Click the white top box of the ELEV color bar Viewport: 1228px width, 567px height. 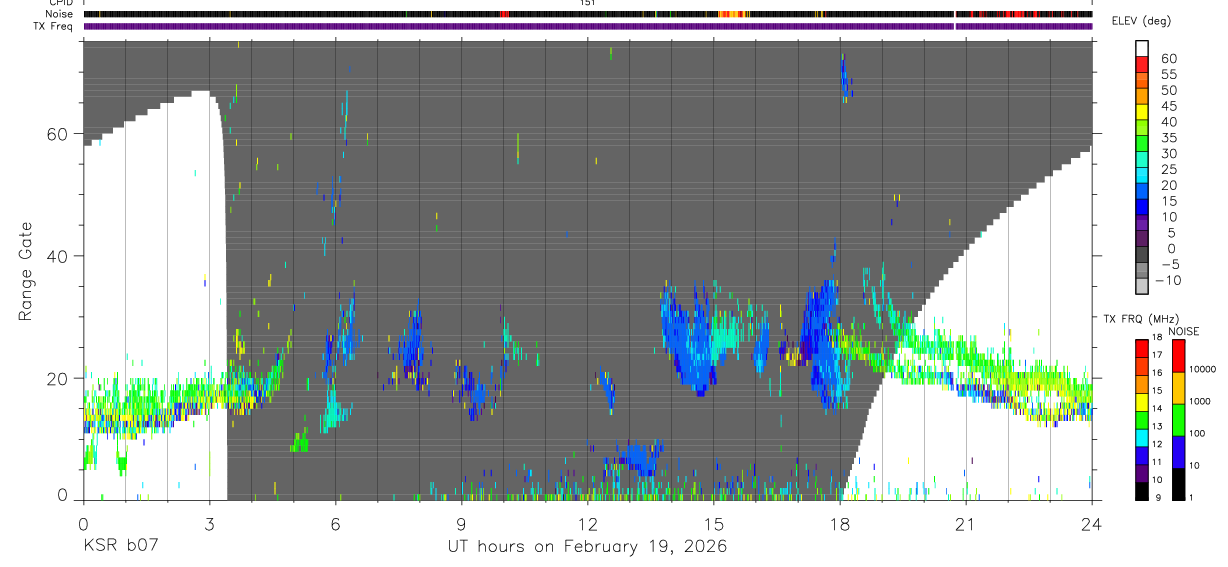pos(1142,49)
